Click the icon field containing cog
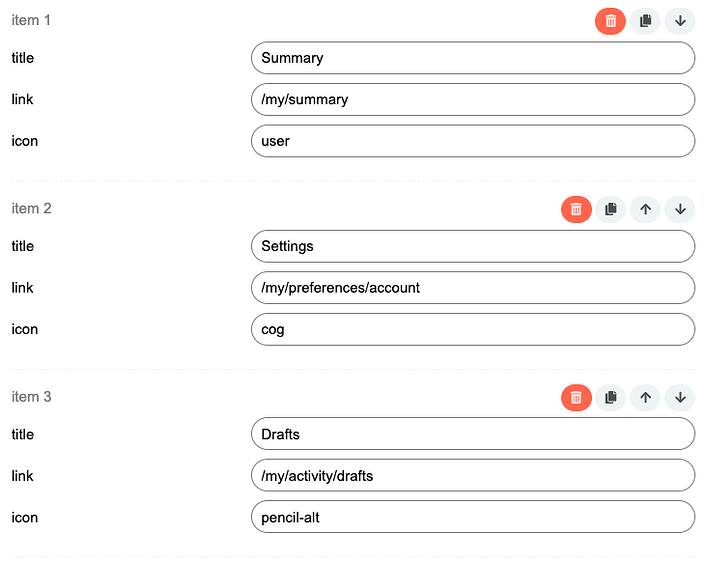 click(x=472, y=329)
